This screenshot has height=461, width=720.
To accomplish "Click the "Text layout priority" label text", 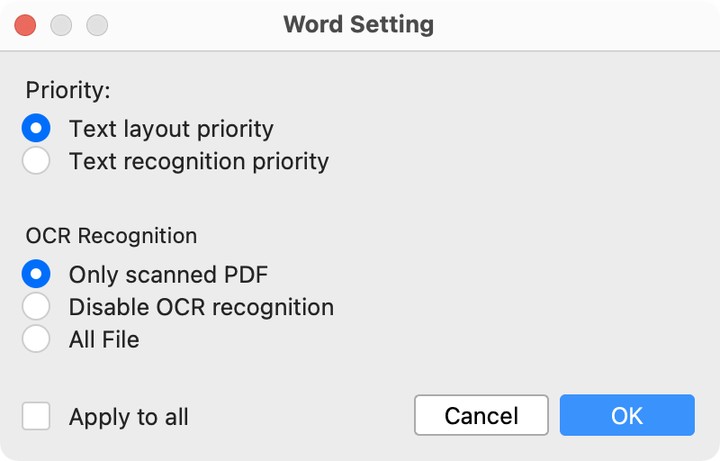I will (171, 128).
